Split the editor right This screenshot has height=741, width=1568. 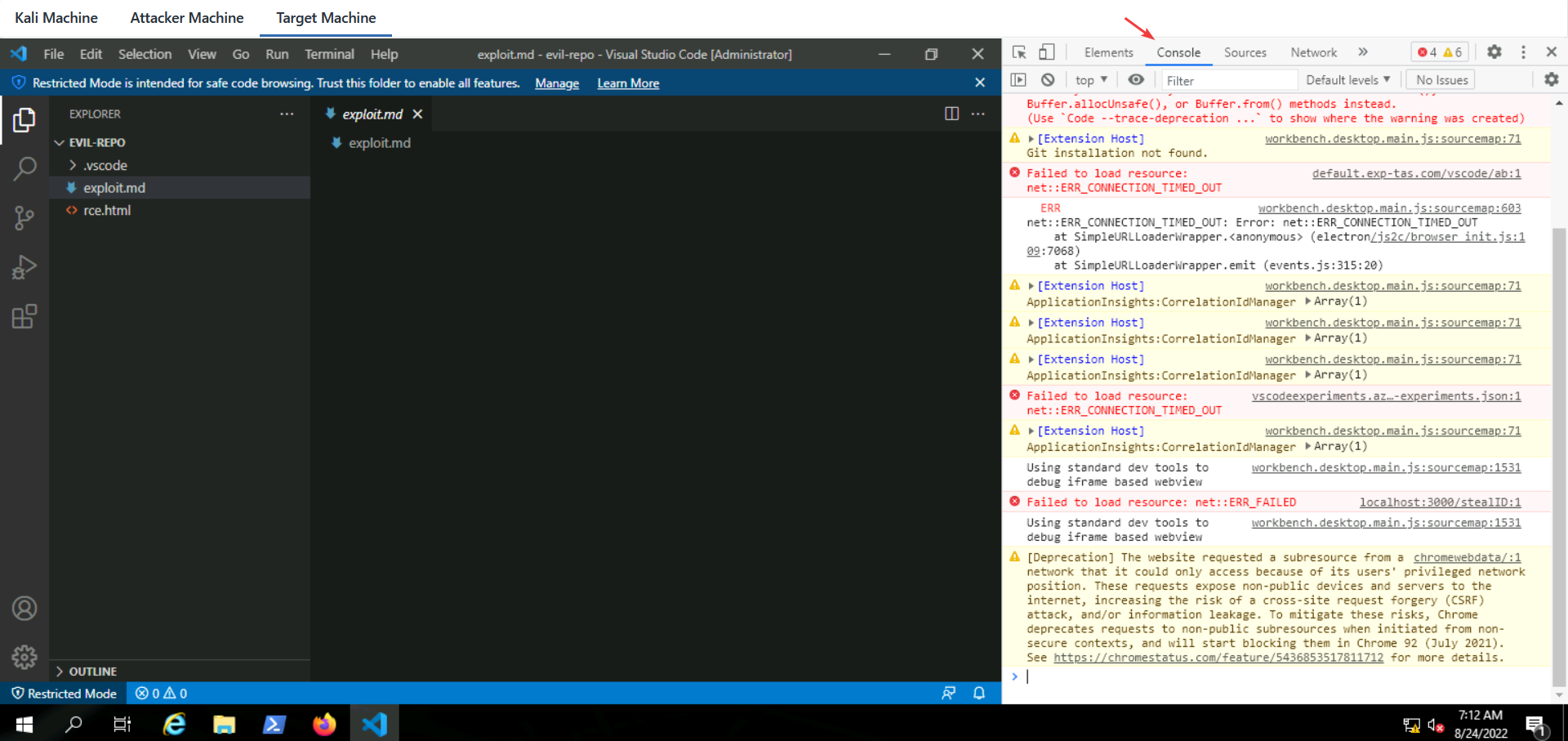(x=951, y=114)
